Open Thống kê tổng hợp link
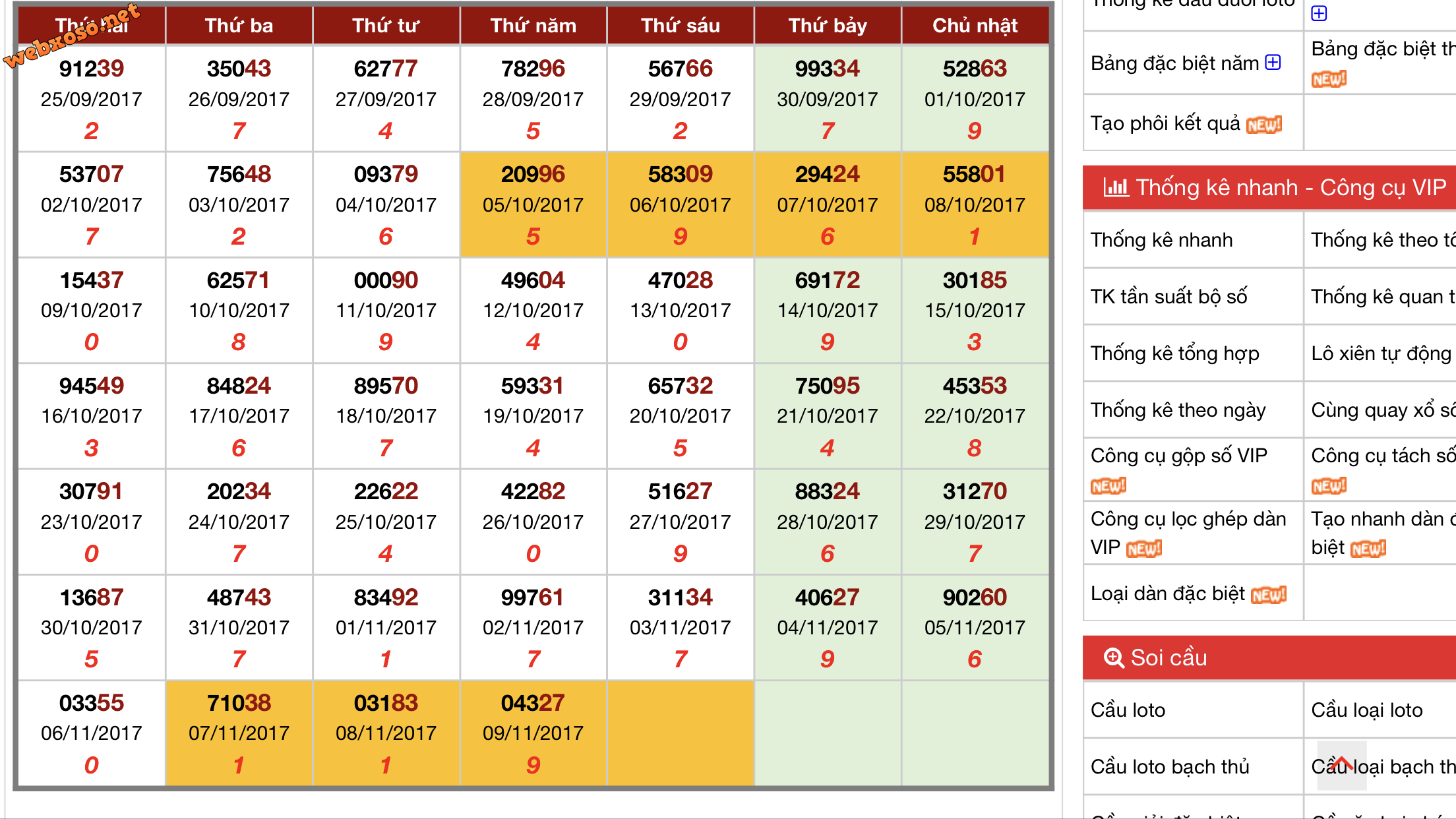 [1174, 353]
